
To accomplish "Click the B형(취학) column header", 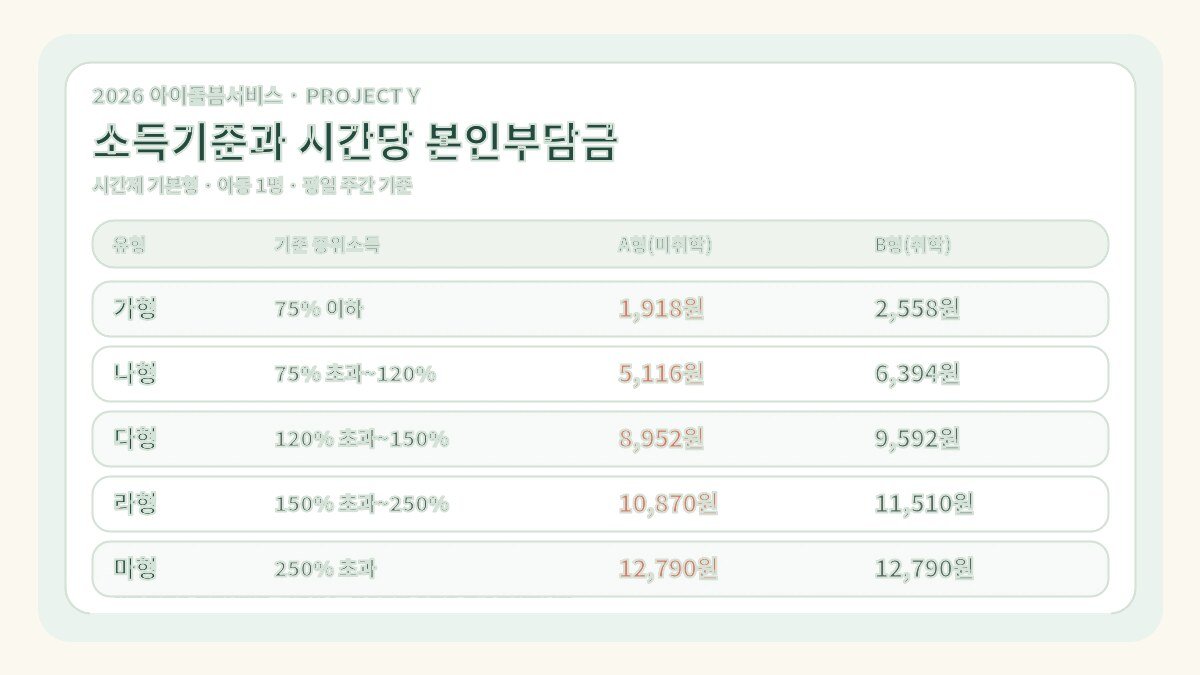I will [x=912, y=245].
